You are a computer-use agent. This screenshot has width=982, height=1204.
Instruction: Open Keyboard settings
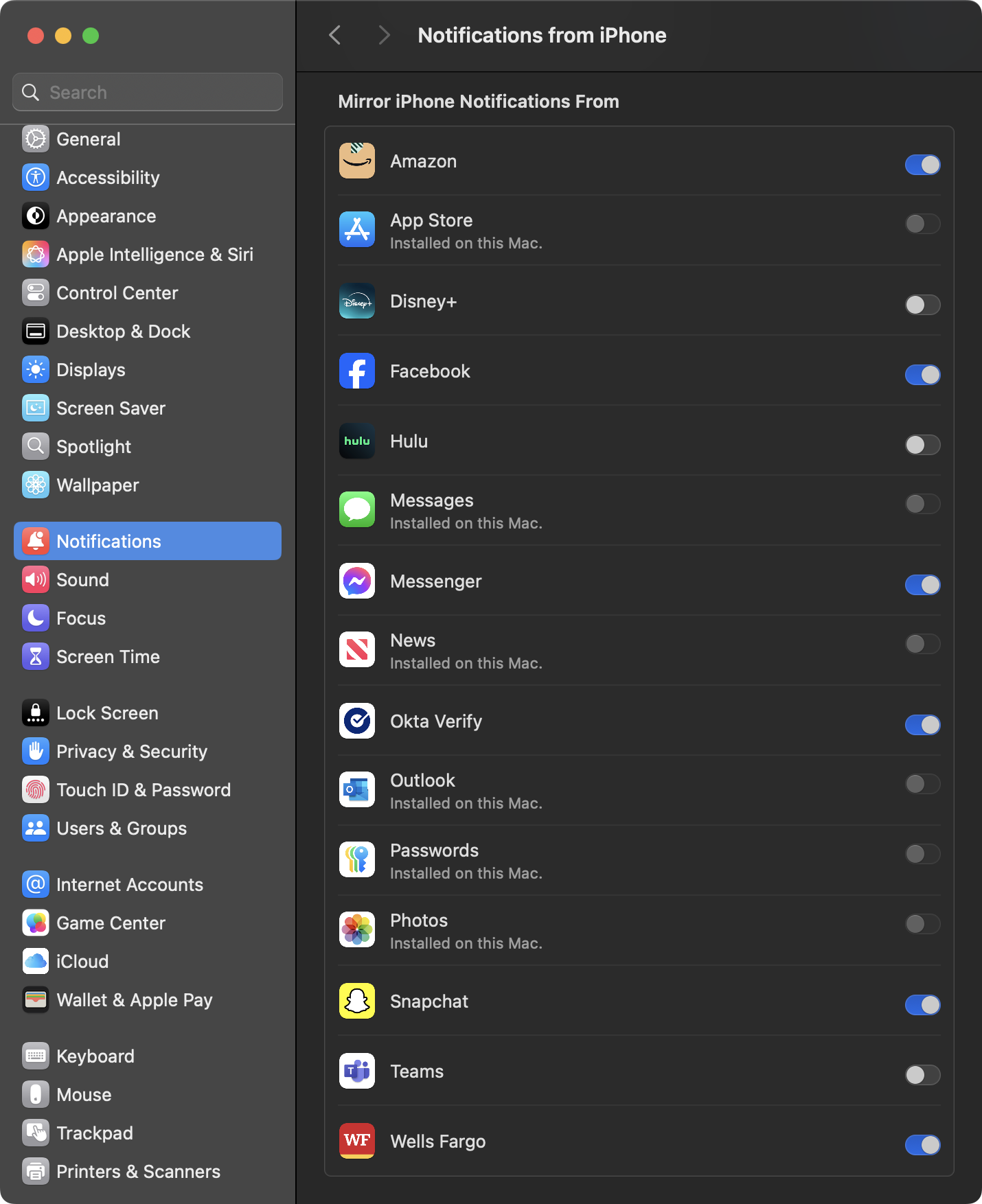point(148,1056)
